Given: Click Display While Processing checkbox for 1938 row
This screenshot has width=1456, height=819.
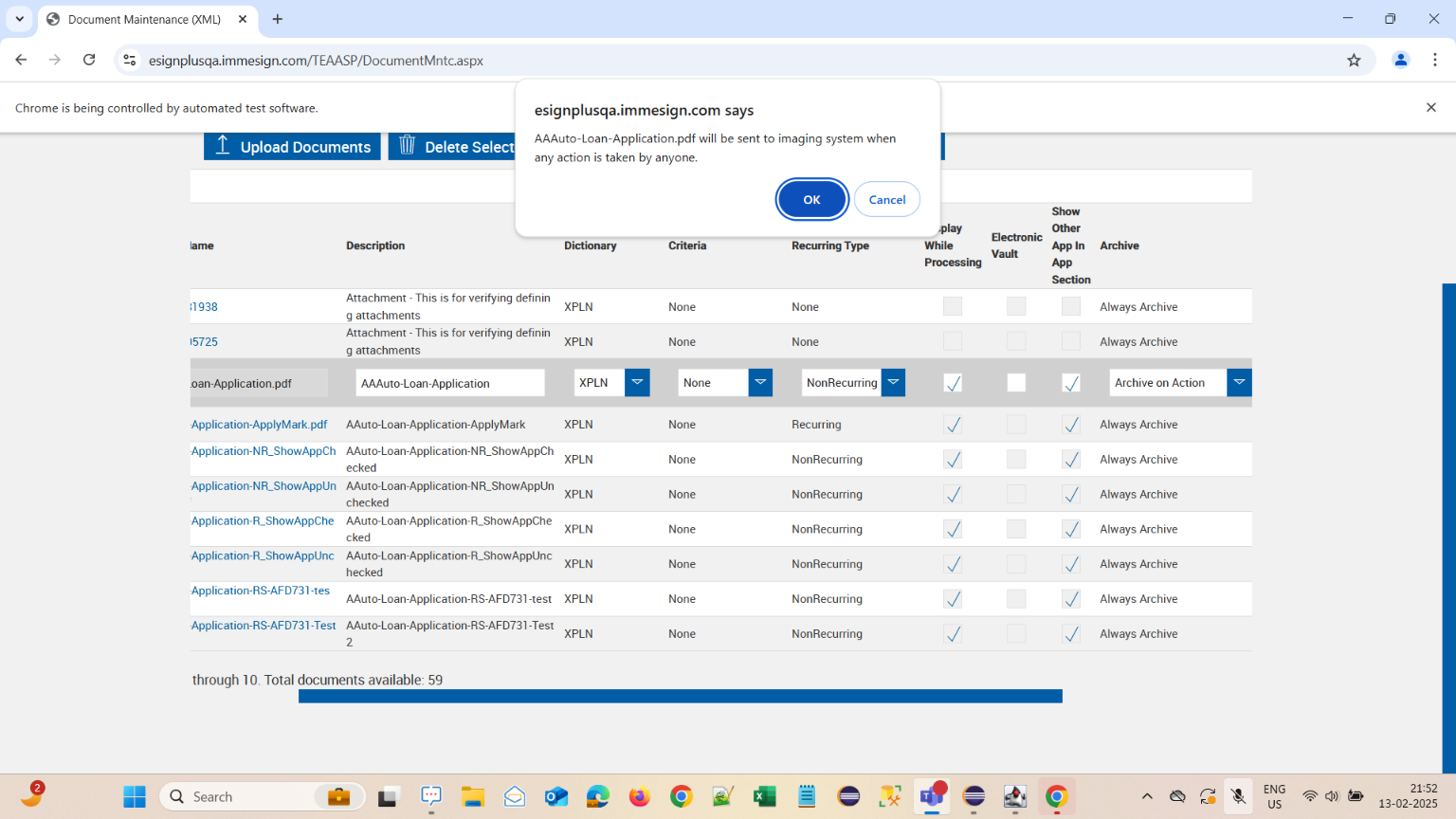Looking at the screenshot, I should 953,306.
